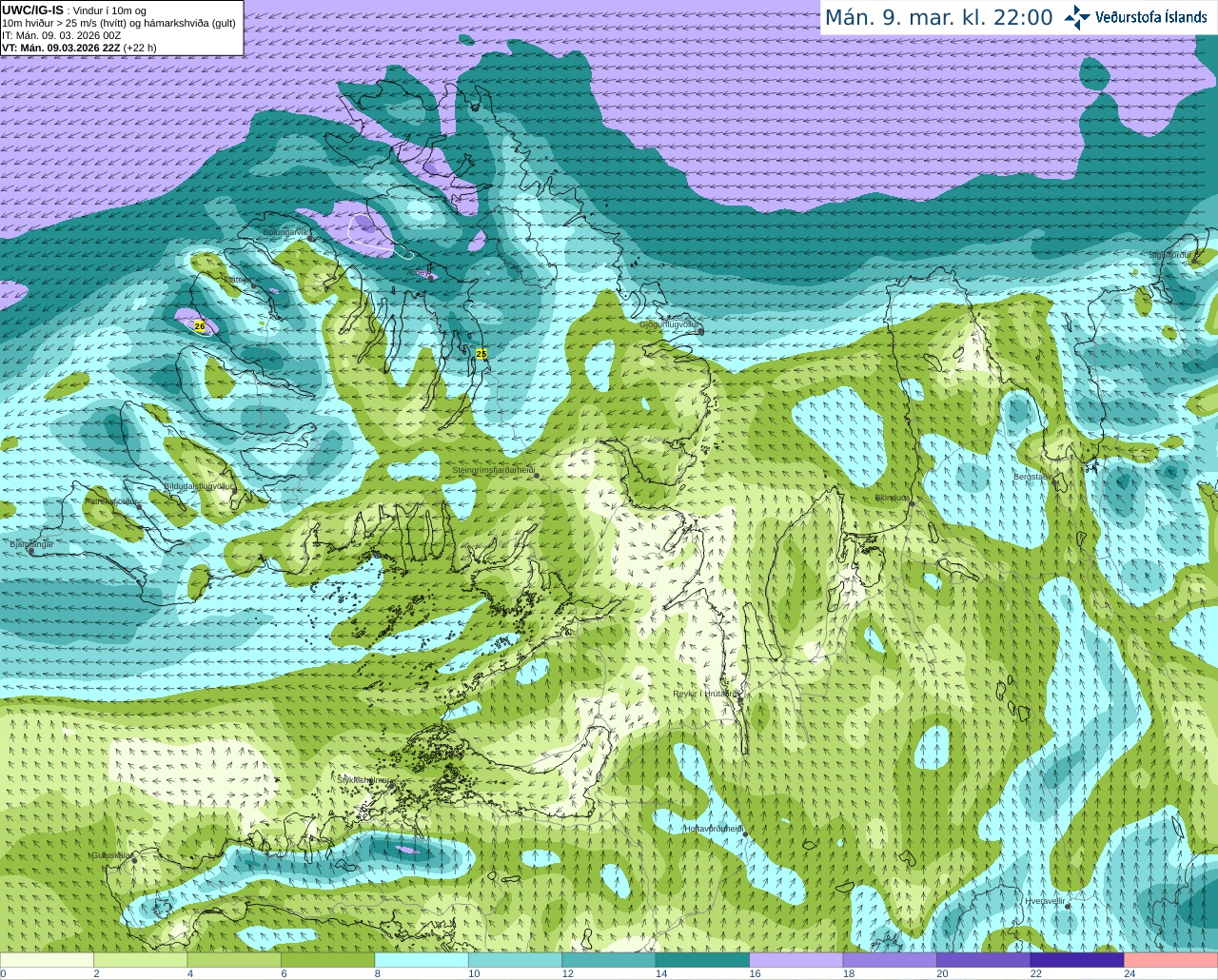Click the Veðurstofa Íslands logo

pyautogui.click(x=1136, y=17)
